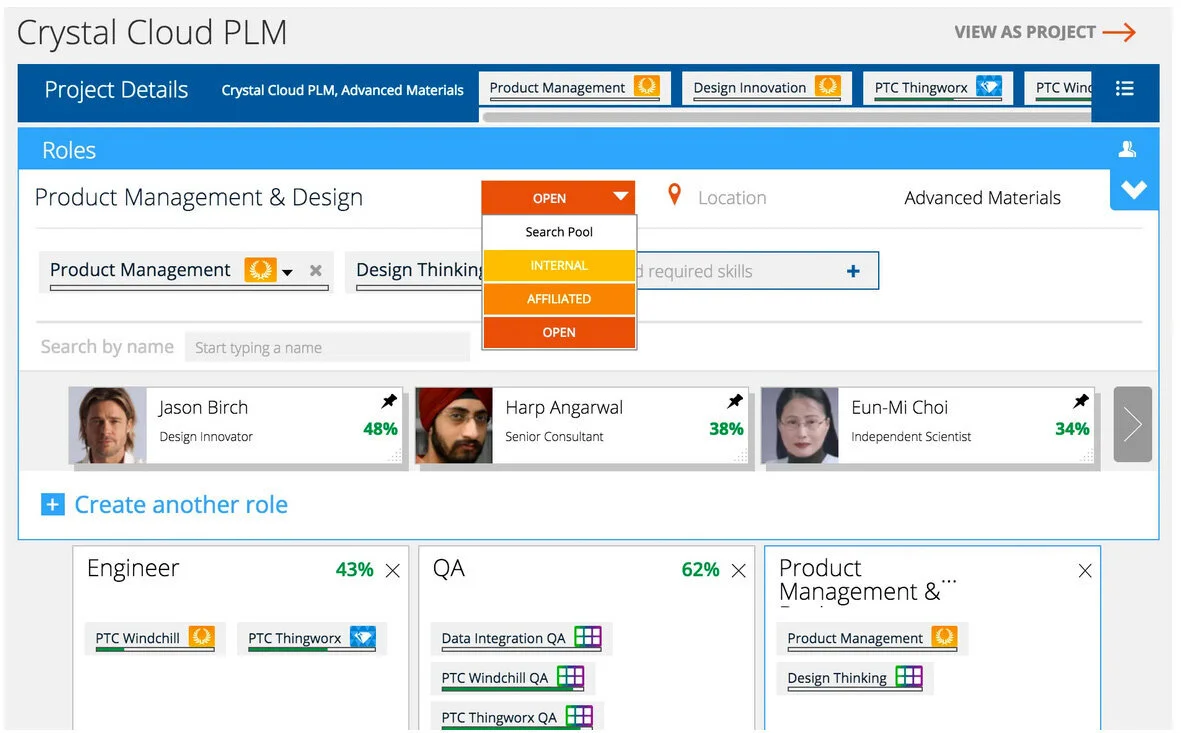Viewport: 1181px width, 733px height.
Task: Open Eun-Mi Choi profile photo
Action: tap(800, 425)
